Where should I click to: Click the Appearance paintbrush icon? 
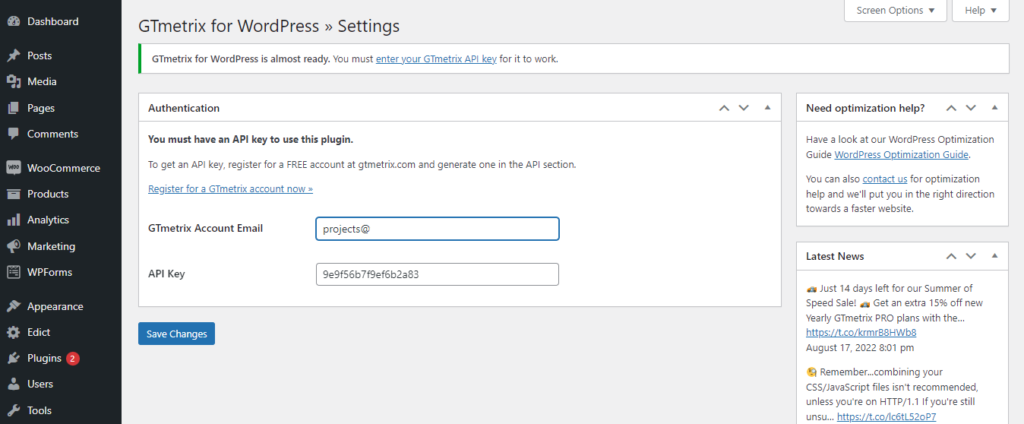pyautogui.click(x=13, y=306)
